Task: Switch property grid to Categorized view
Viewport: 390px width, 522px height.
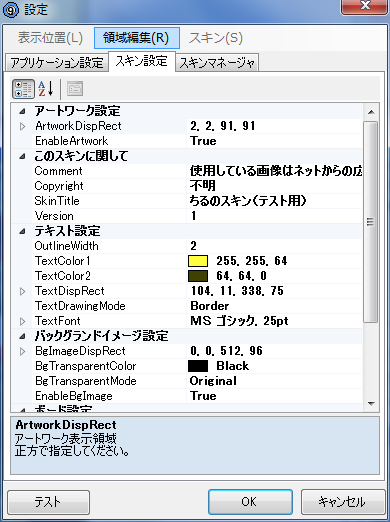Action: pos(23,89)
